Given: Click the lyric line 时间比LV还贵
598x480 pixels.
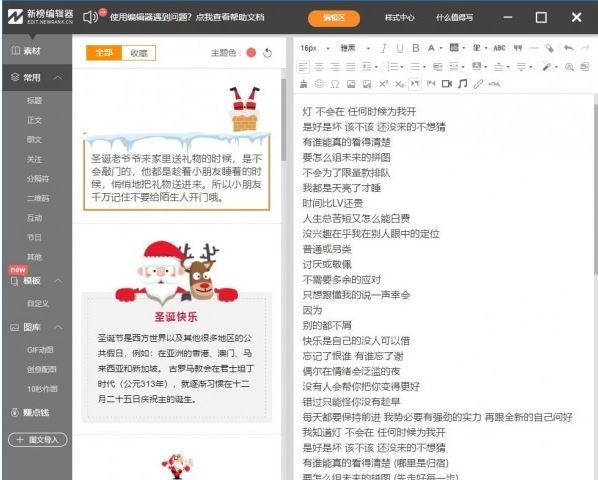Looking at the screenshot, I should [x=333, y=203].
